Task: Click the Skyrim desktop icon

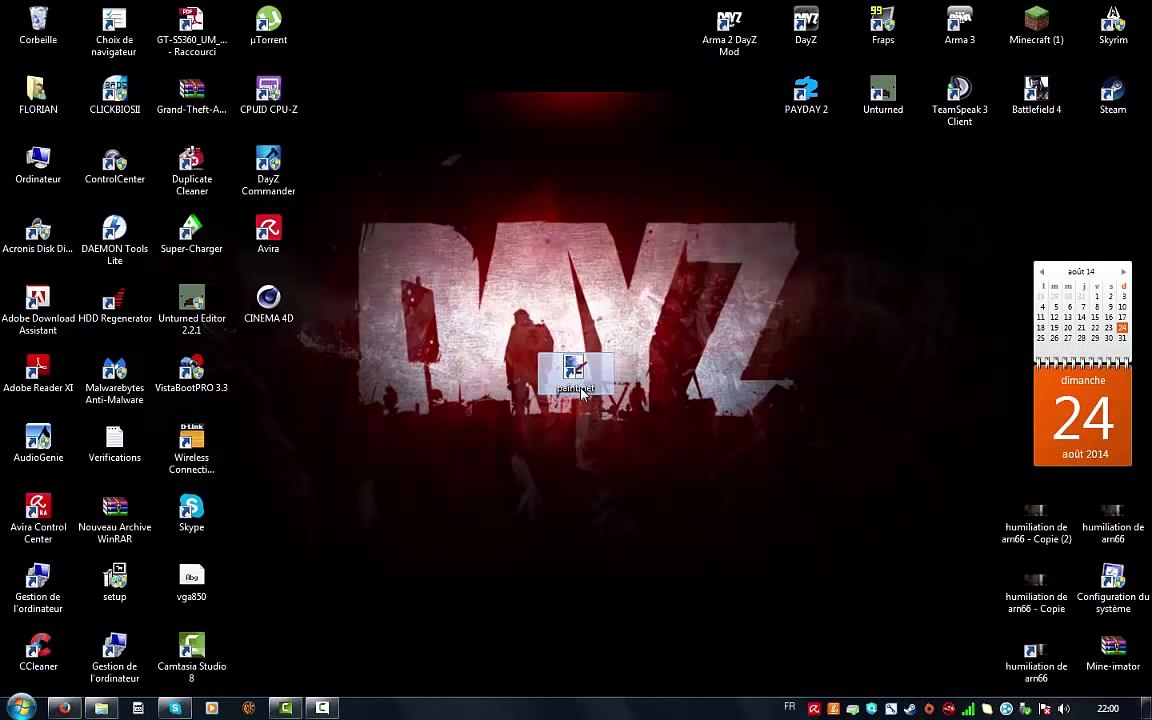Action: tap(1113, 26)
